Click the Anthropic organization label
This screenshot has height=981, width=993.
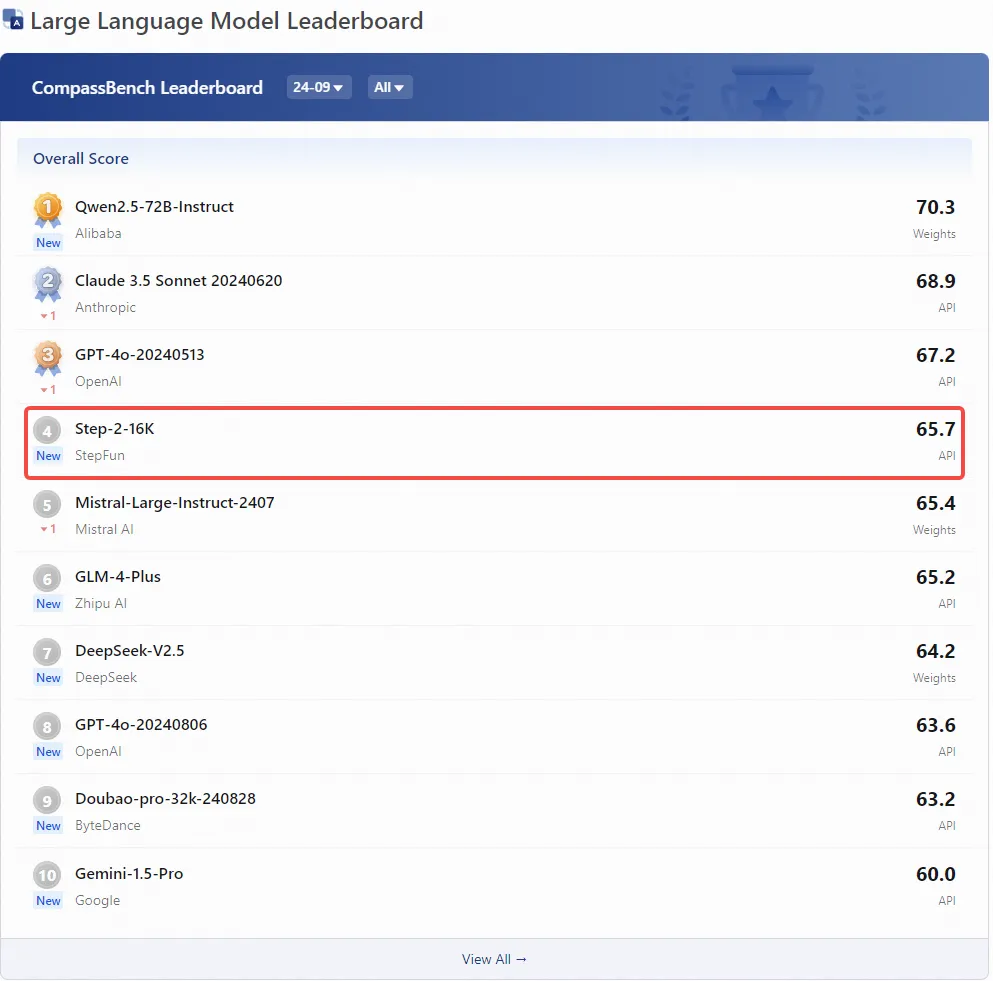(105, 307)
